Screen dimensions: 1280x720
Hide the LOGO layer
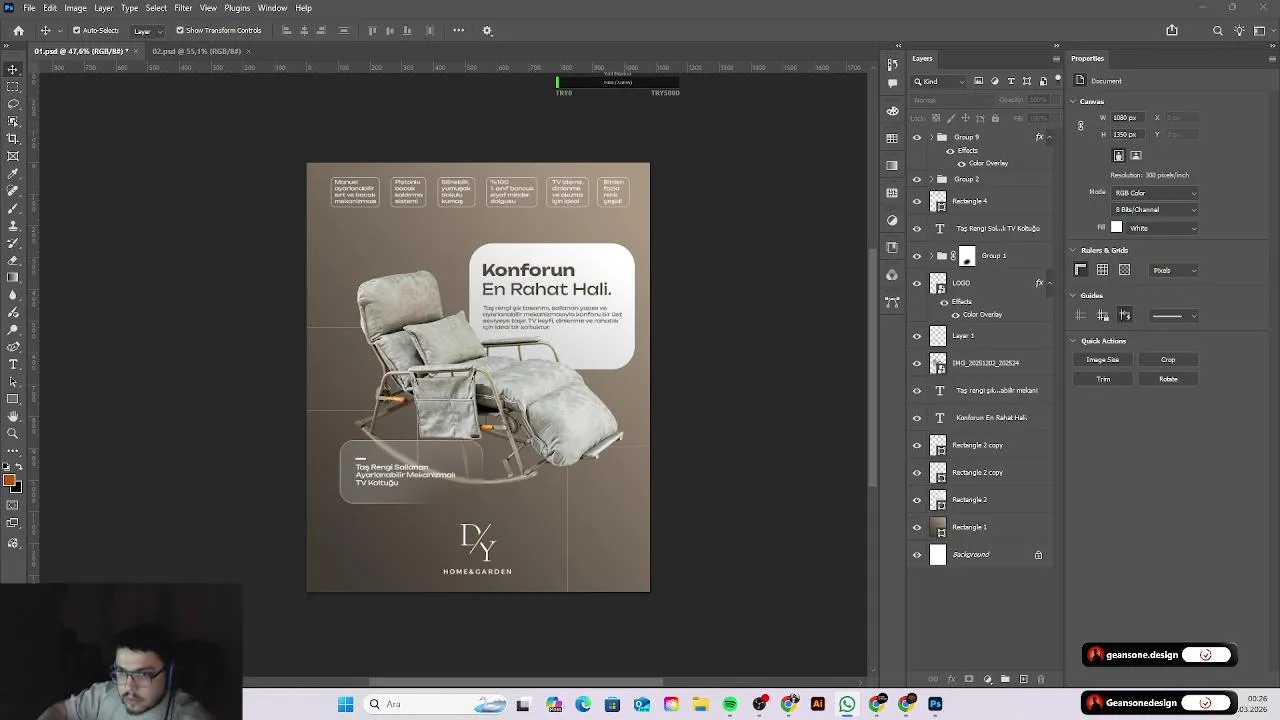point(917,283)
